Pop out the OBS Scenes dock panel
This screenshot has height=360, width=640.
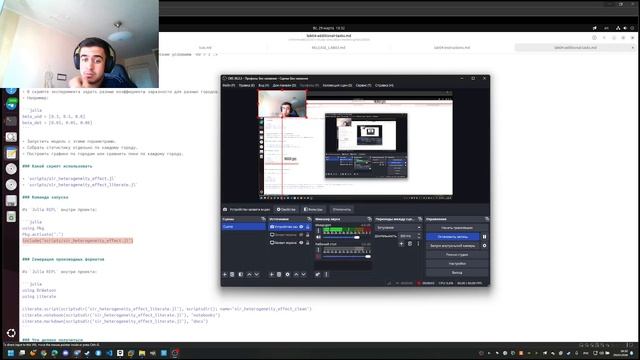tap(263, 219)
